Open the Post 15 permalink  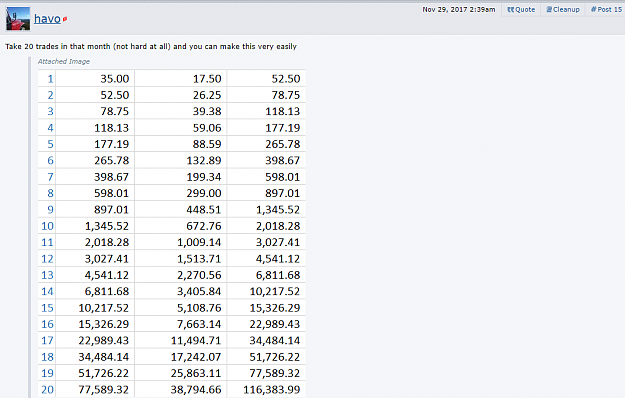pyautogui.click(x=606, y=10)
